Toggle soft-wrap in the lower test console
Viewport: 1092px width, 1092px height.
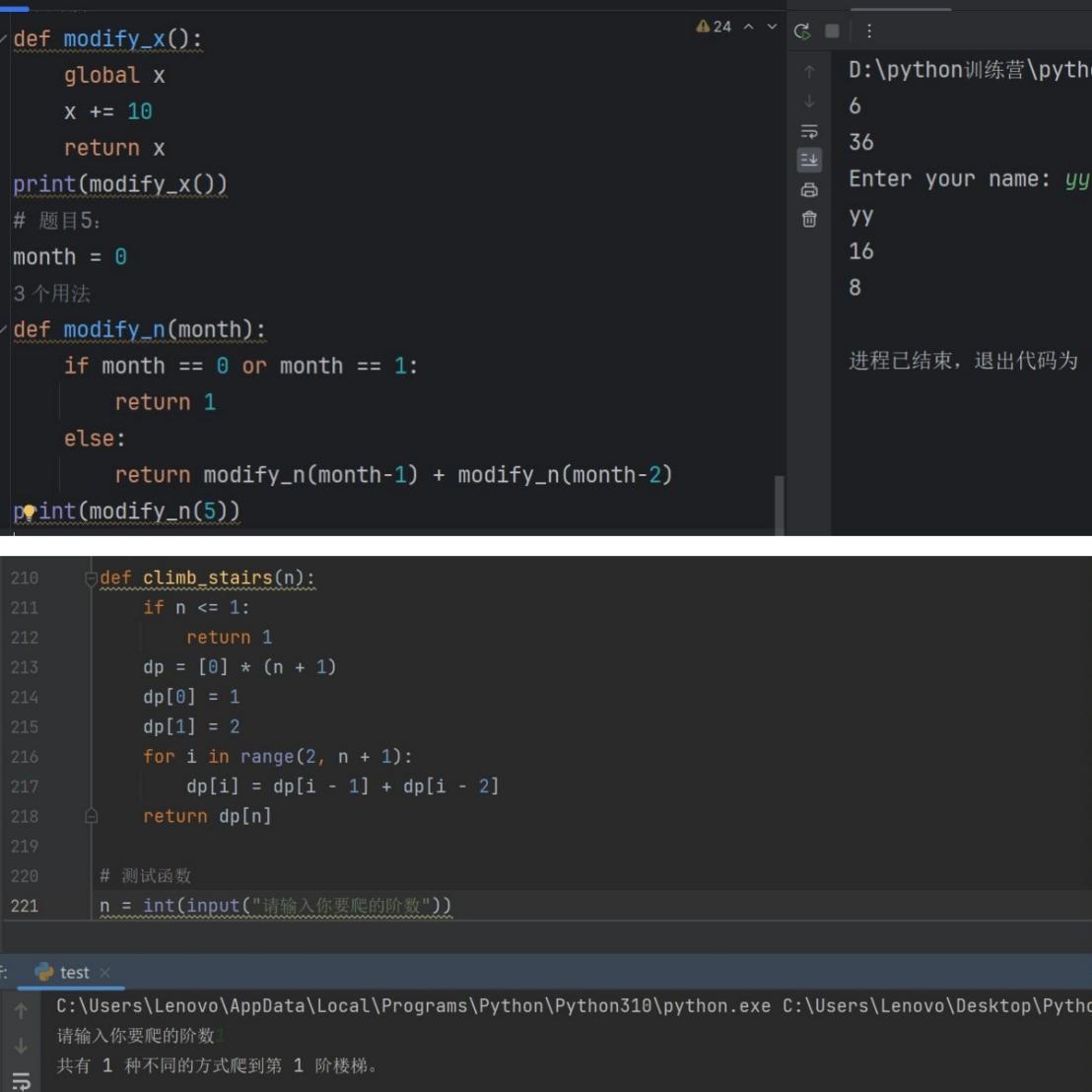click(x=20, y=1081)
